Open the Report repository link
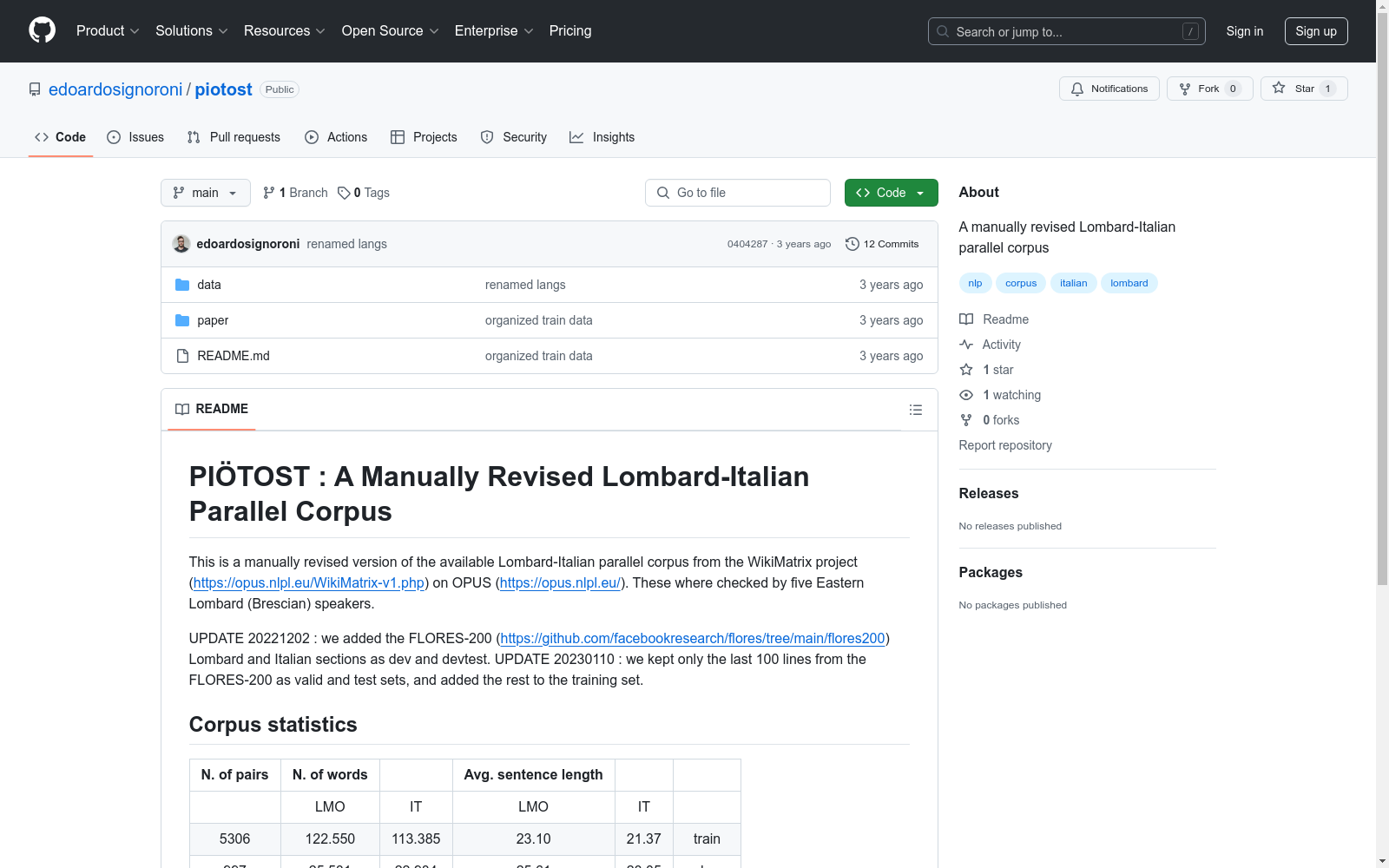The width and height of the screenshot is (1389, 868). point(1005,445)
